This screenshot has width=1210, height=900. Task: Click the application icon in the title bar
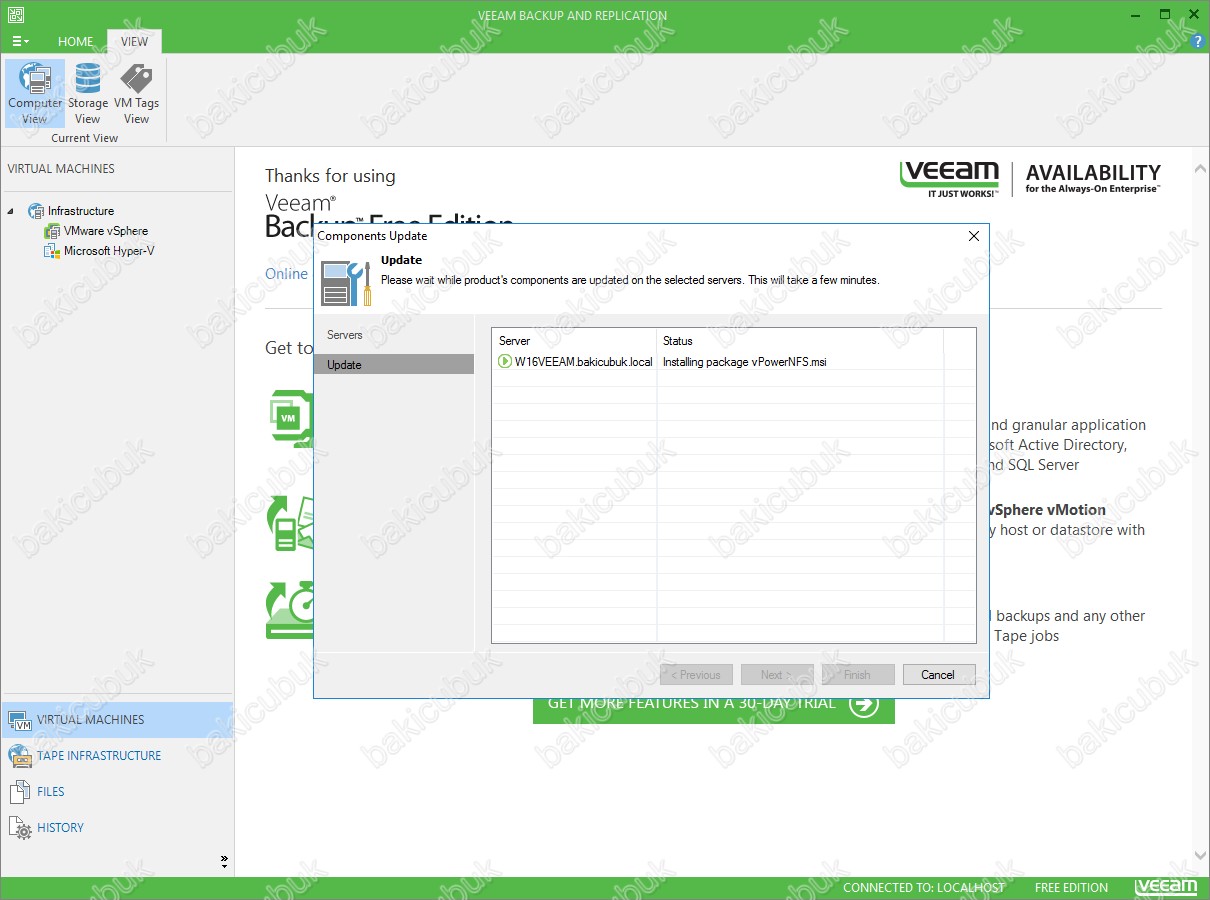click(x=16, y=15)
